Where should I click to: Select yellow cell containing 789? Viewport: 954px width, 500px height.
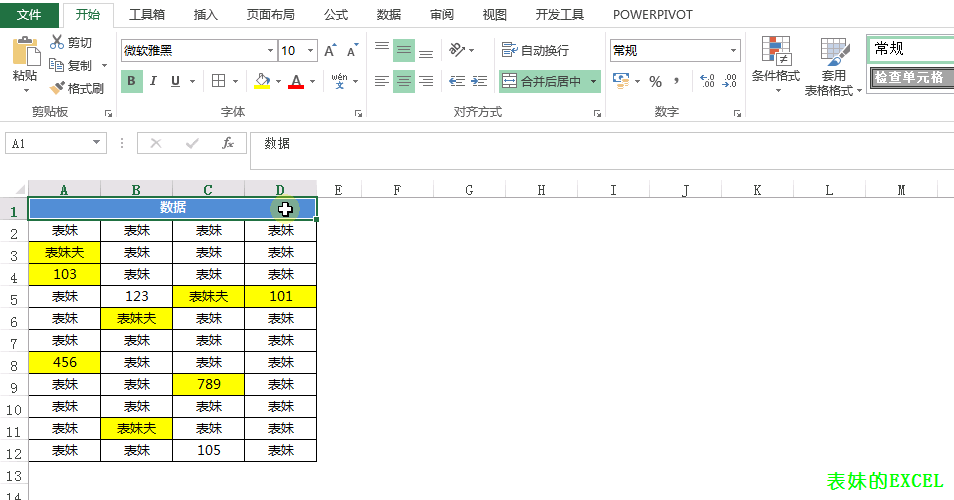tap(209, 384)
